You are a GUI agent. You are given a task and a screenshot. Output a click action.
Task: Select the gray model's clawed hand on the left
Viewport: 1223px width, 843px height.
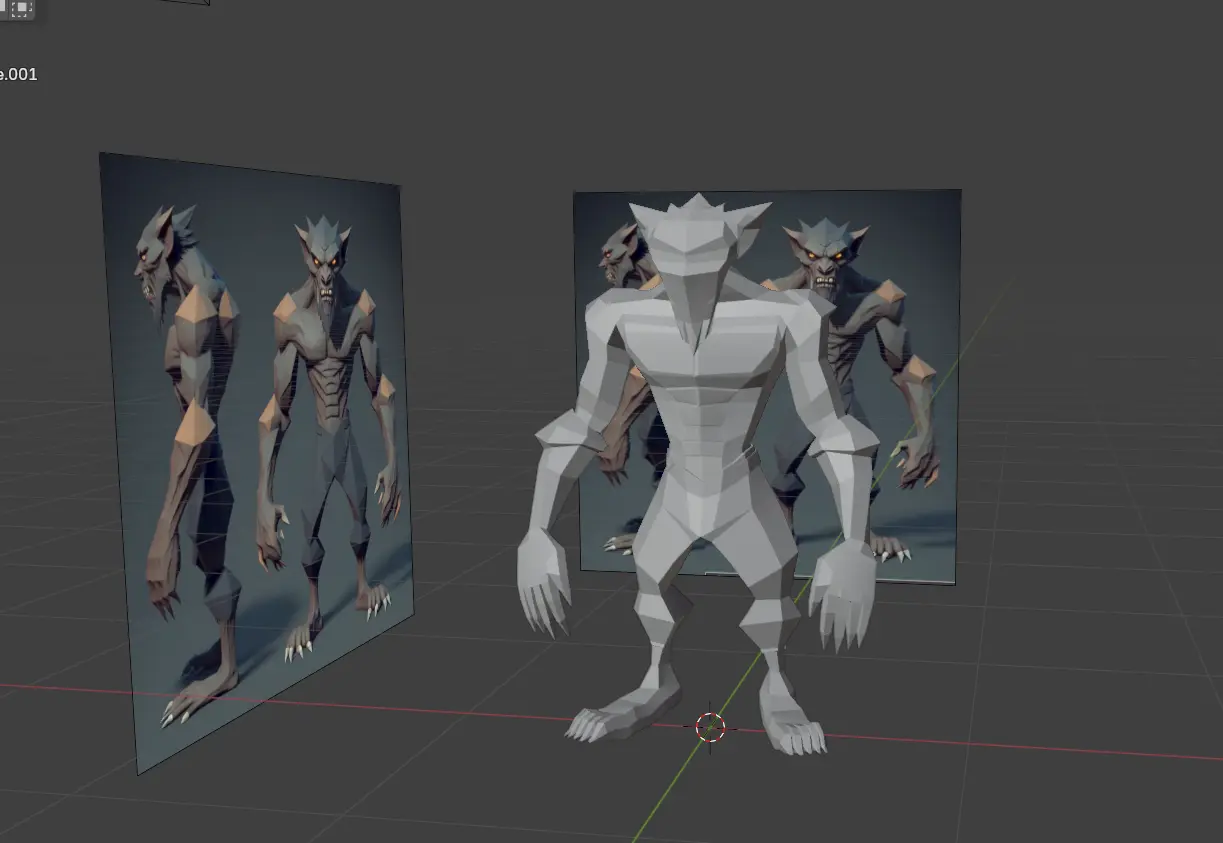coord(543,581)
